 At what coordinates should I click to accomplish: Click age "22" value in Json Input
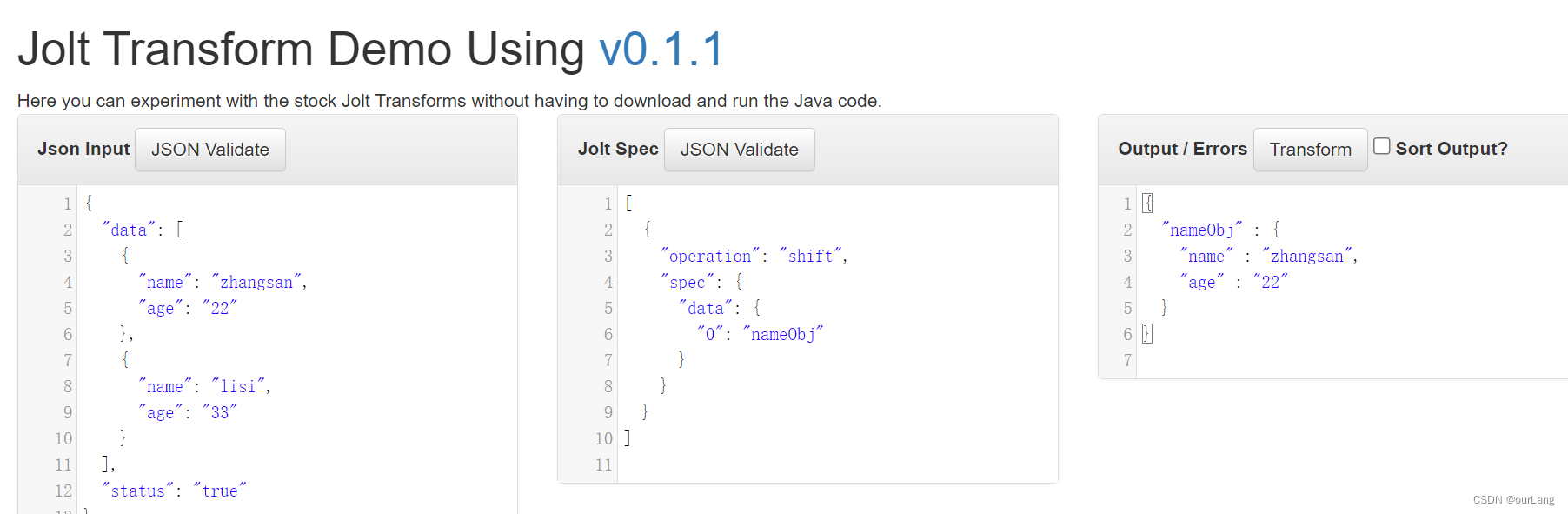click(220, 308)
